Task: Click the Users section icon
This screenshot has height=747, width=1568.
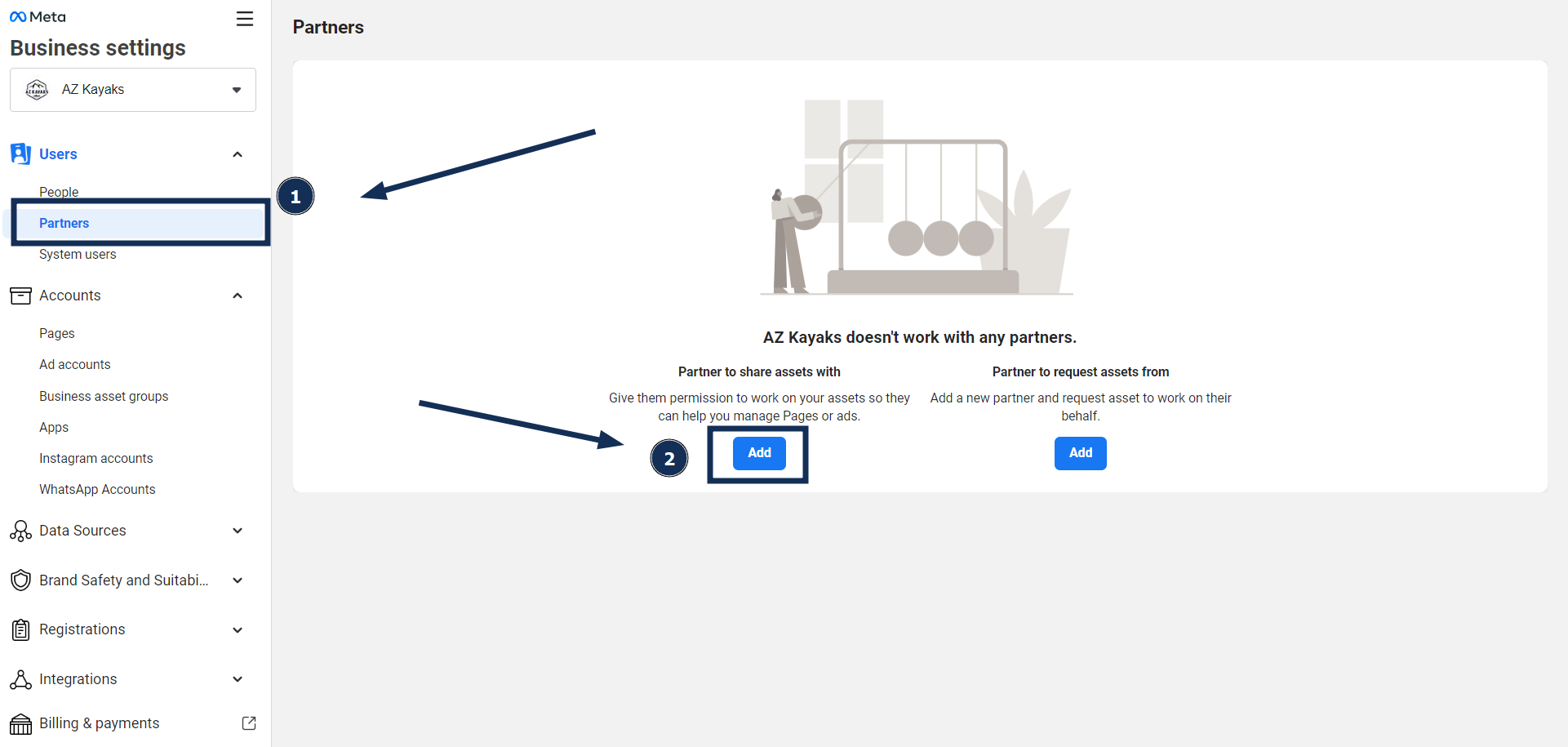Action: point(20,153)
